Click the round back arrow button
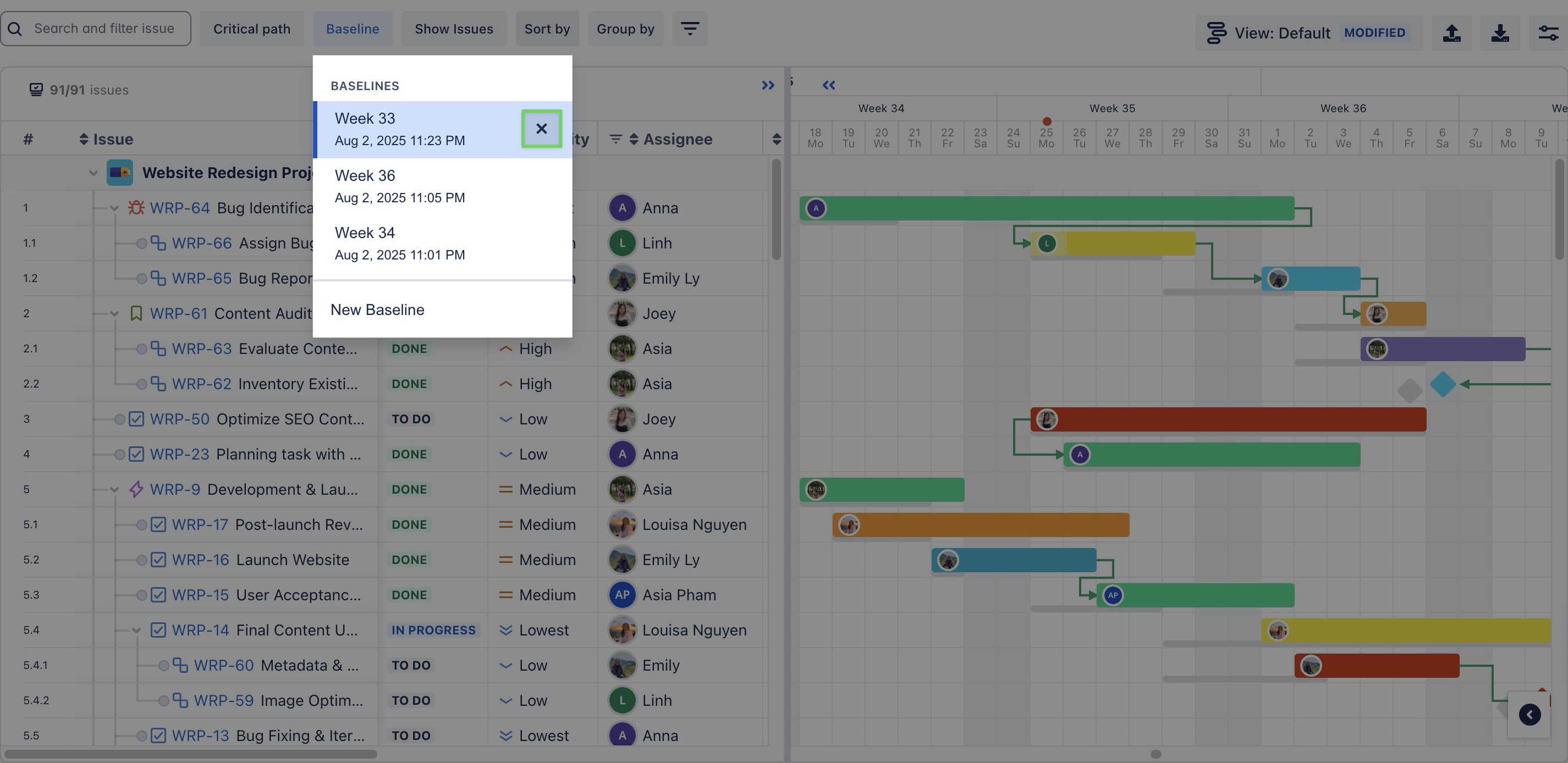1568x763 pixels. (1529, 714)
